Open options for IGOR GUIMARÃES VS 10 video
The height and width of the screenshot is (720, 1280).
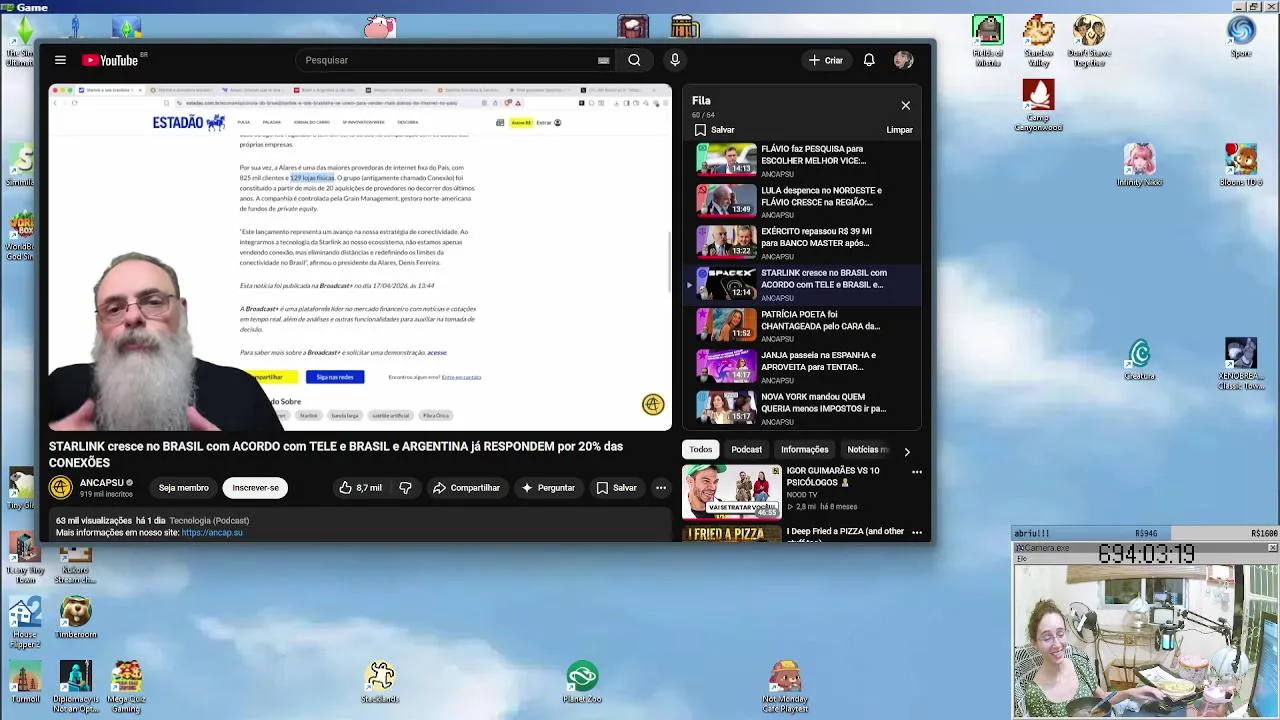pos(916,472)
